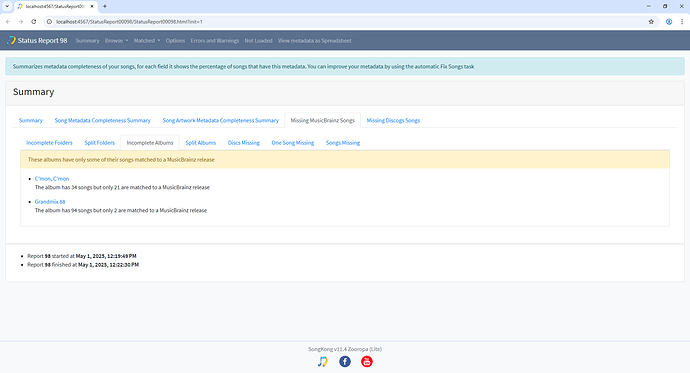This screenshot has height=373, width=690.
Task: Open the Songs Missing sub-tab
Action: tap(343, 143)
